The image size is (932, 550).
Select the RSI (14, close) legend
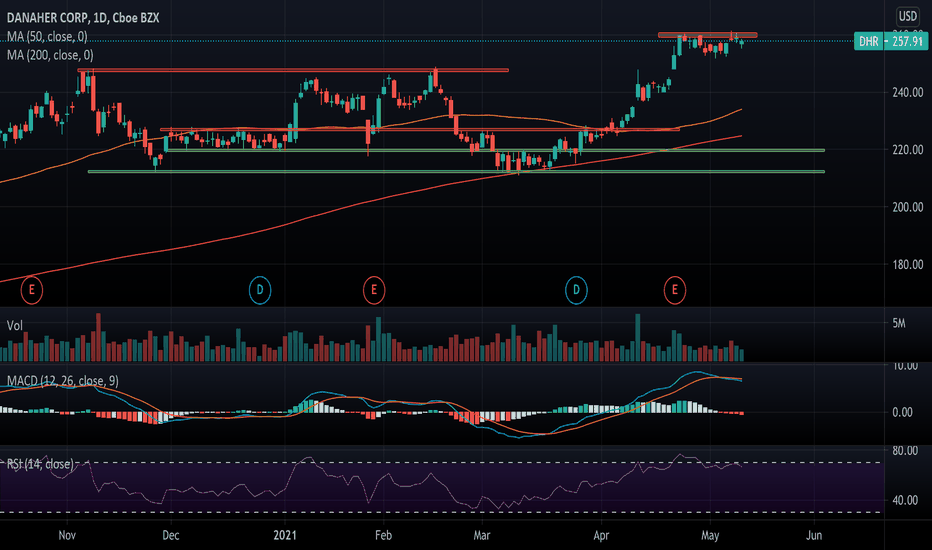pyautogui.click(x=40, y=464)
